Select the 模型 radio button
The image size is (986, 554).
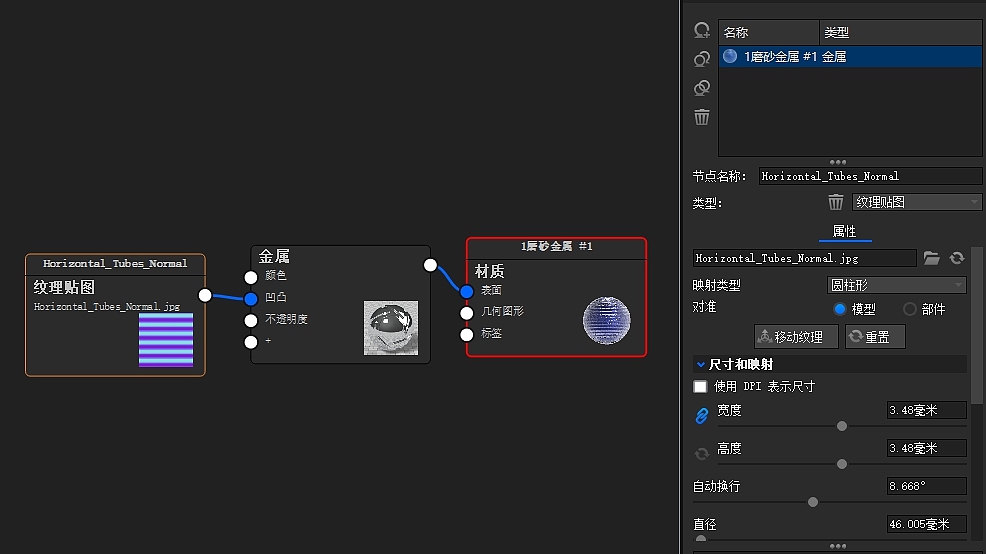[x=839, y=309]
